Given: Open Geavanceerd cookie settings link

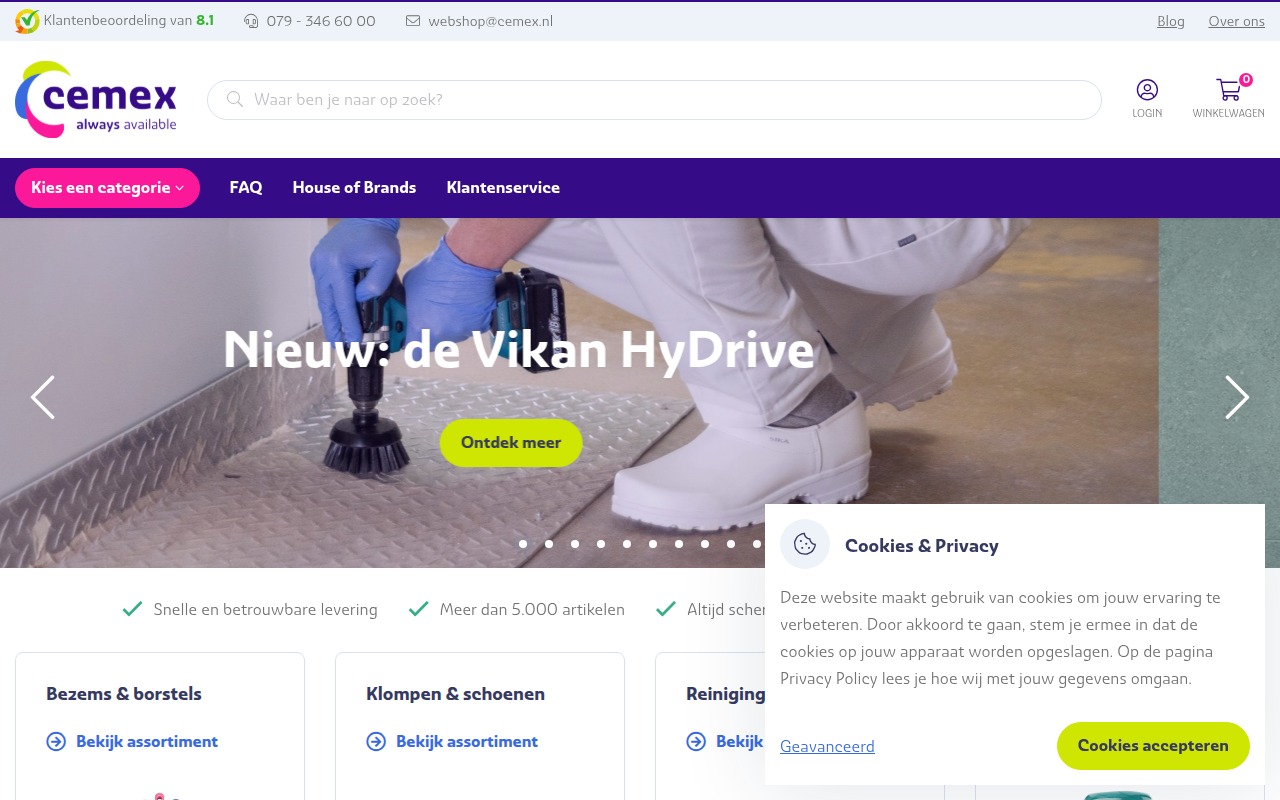Looking at the screenshot, I should coord(827,746).
